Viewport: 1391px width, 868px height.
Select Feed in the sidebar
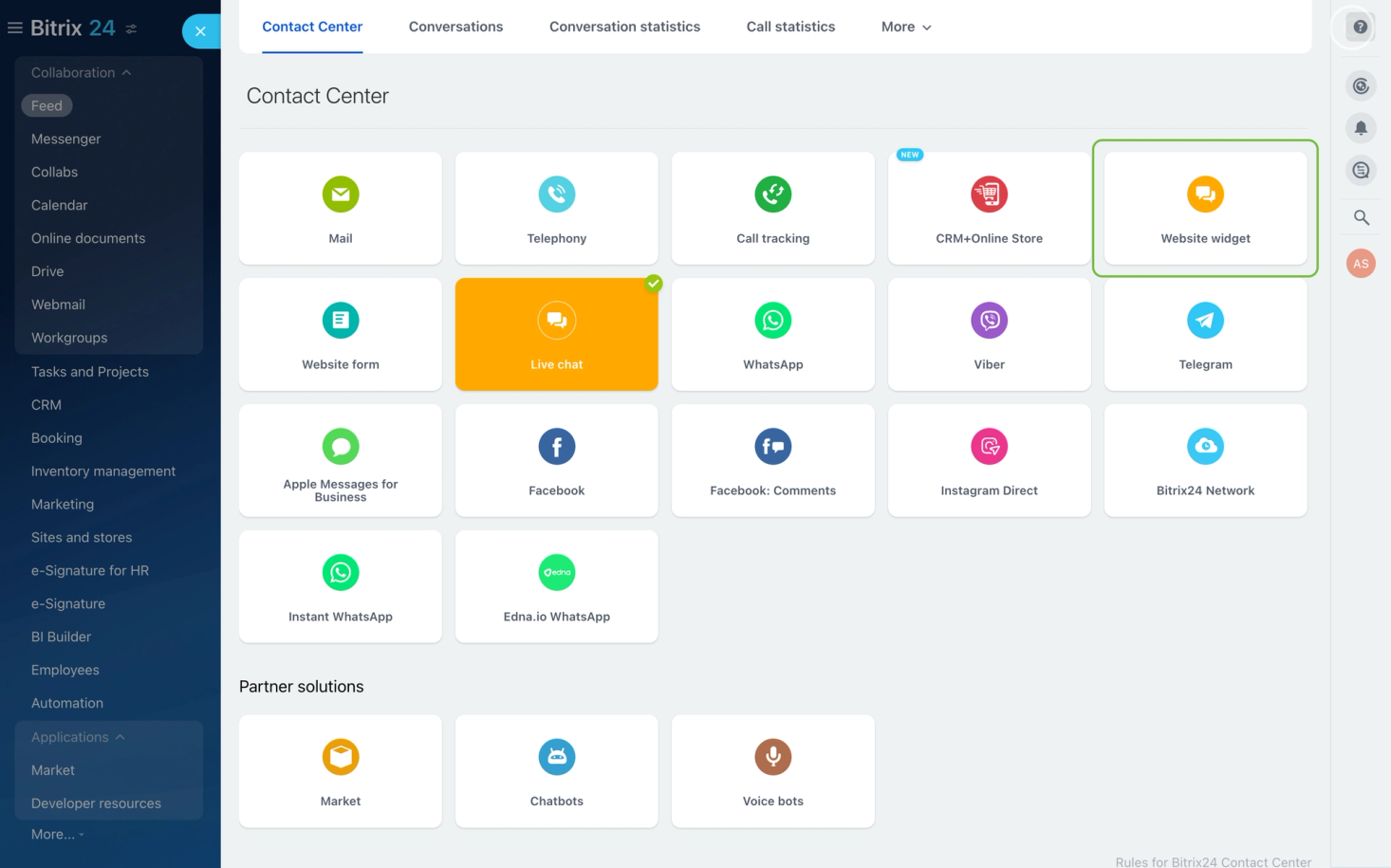tap(46, 105)
